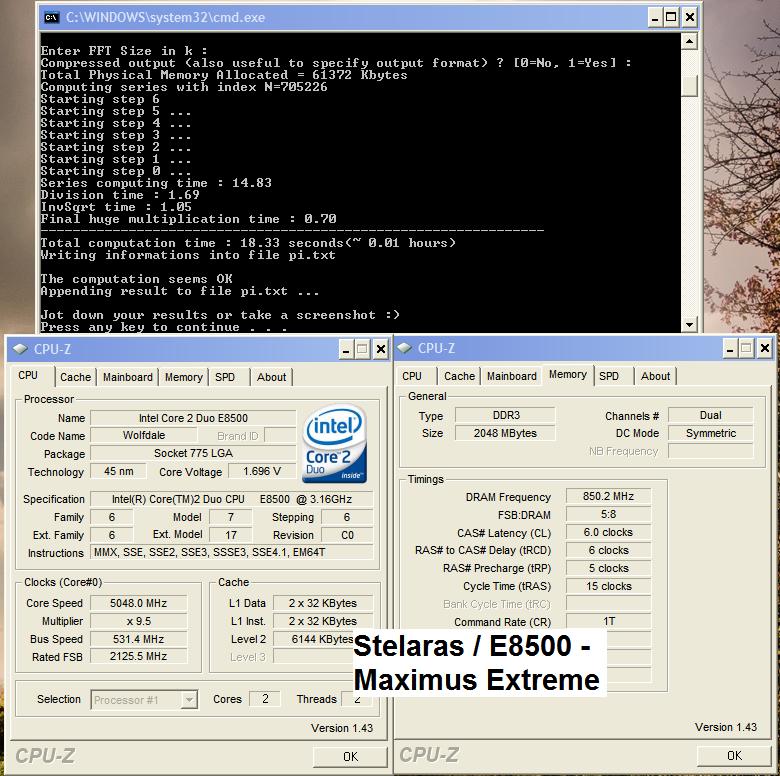Click the Cores count field
Screen dimensions: 780x776
tap(265, 699)
